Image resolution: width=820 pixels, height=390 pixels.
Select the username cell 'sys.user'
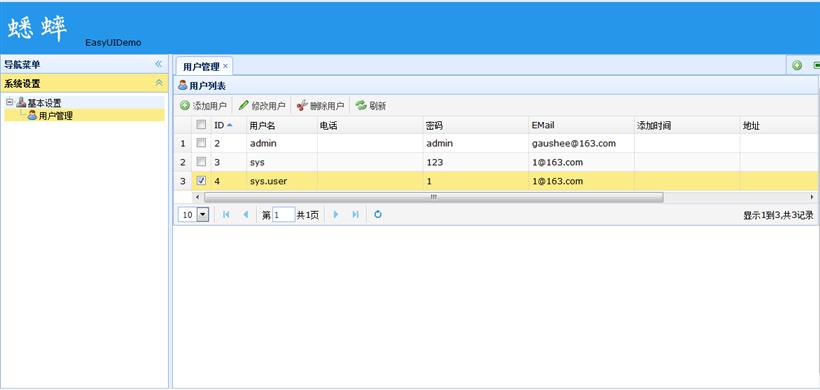(x=281, y=181)
